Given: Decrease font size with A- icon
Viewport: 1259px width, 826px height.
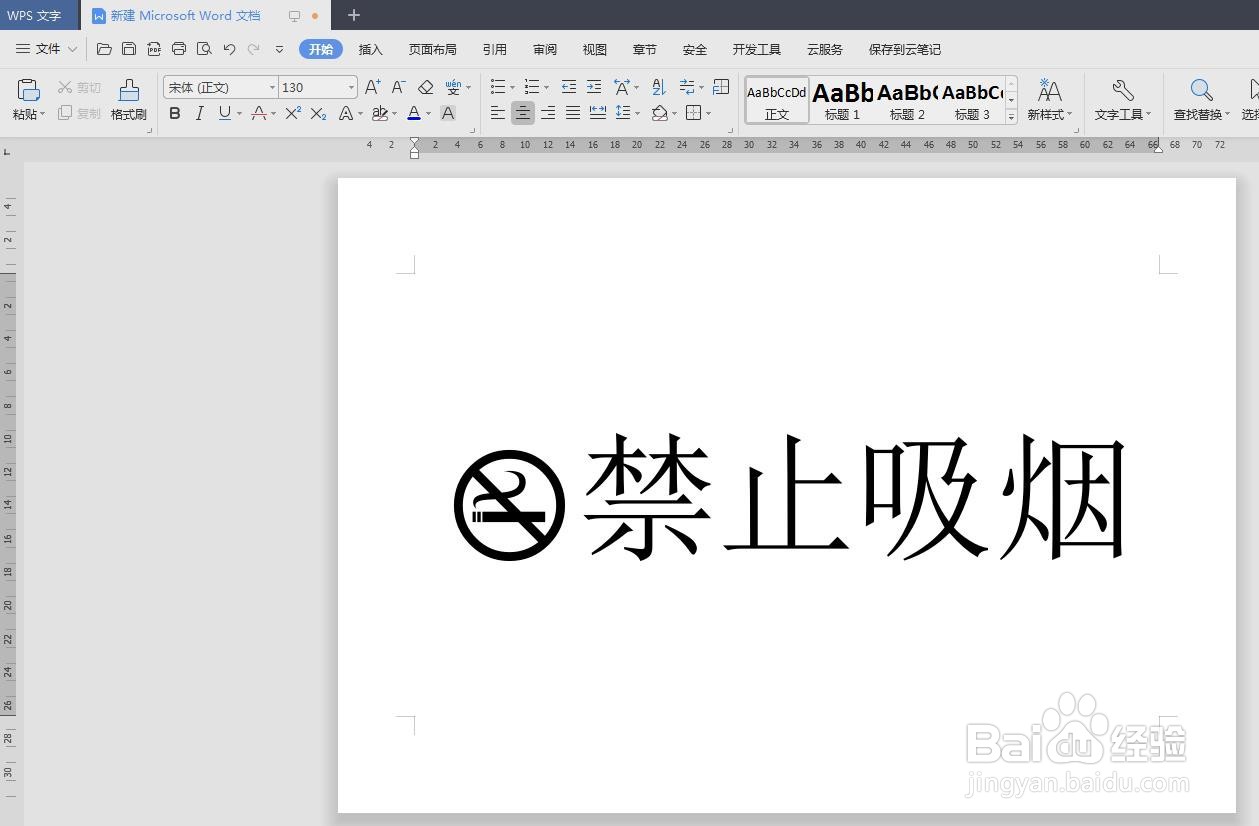Looking at the screenshot, I should point(398,87).
